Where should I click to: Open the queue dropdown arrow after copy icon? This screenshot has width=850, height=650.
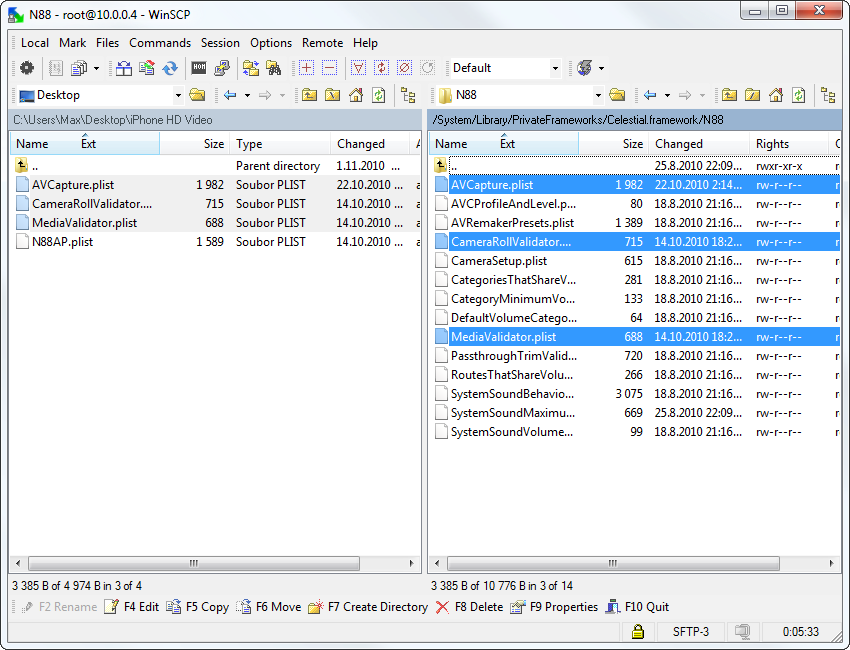pos(96,68)
